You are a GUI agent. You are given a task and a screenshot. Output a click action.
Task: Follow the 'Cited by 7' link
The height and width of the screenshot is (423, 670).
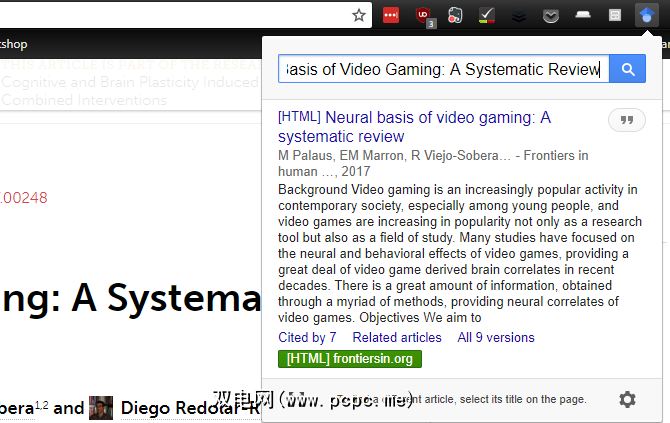pos(307,338)
